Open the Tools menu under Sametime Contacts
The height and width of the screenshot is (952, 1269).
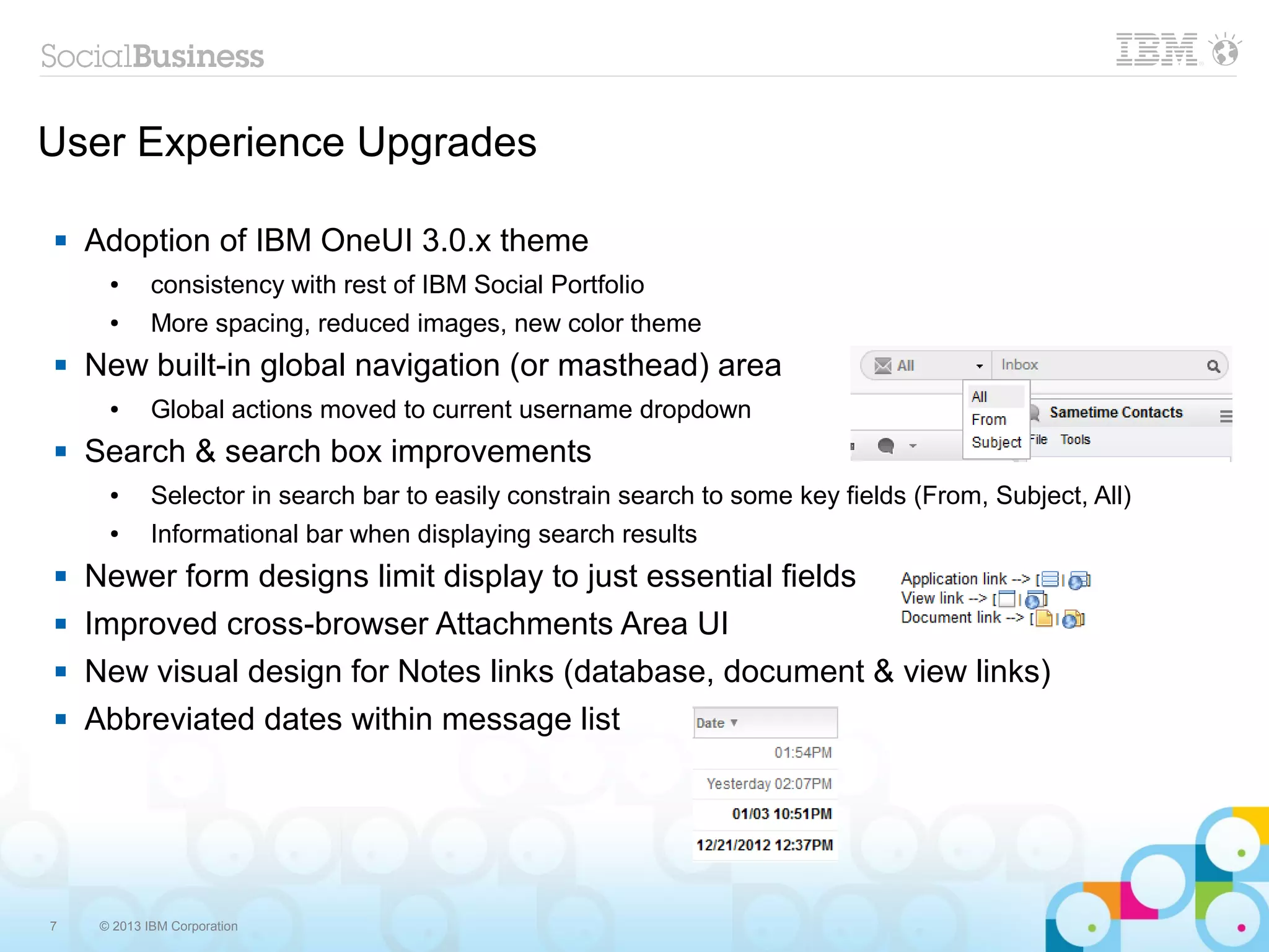pos(1075,439)
